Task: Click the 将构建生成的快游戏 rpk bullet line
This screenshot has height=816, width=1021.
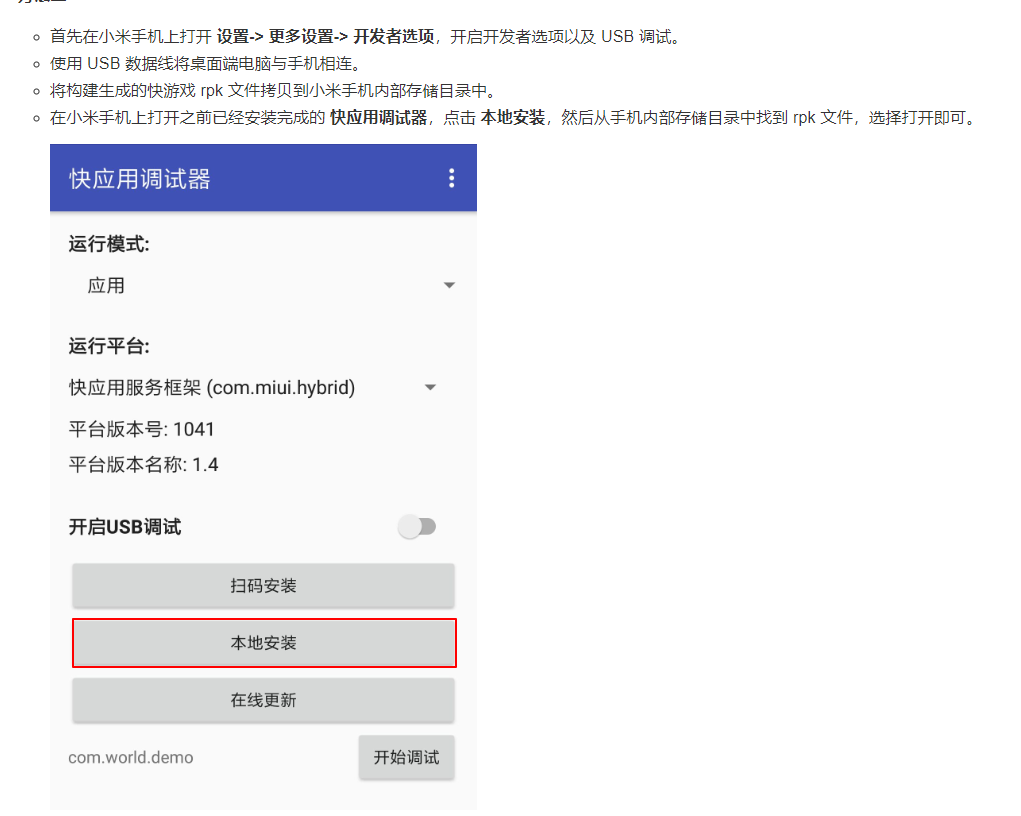Action: point(273,91)
